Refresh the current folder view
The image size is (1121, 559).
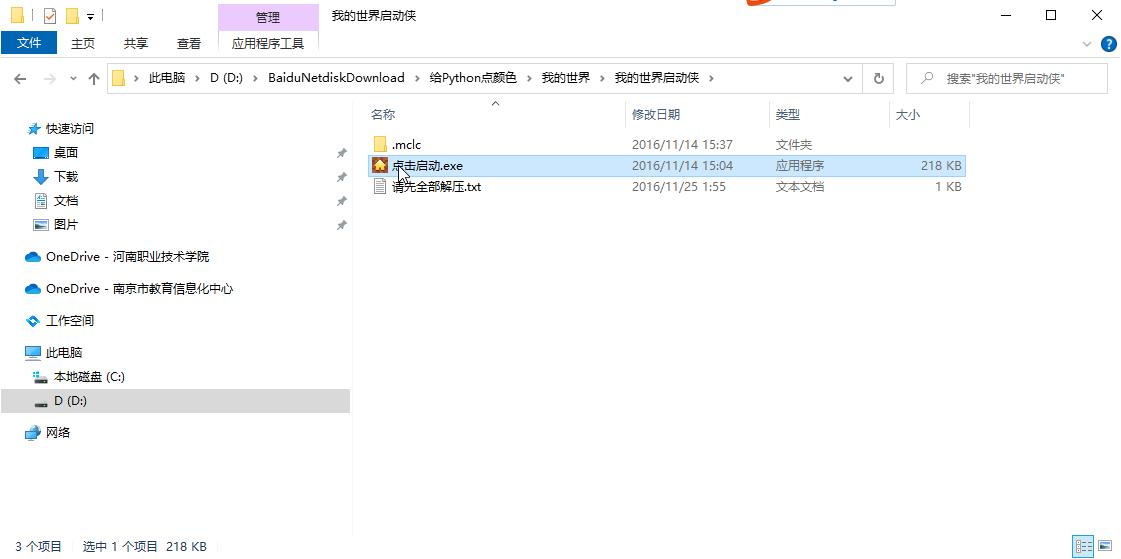pyautogui.click(x=879, y=79)
